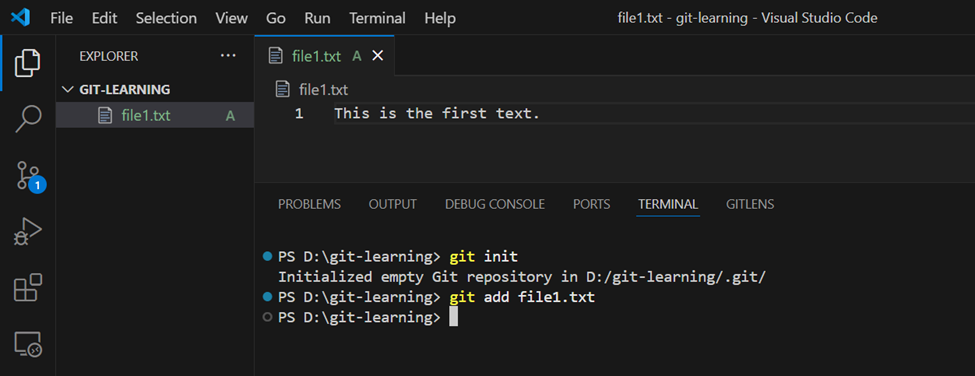This screenshot has height=376, width=975.
Task: Switch to the GITLENS panel tab
Action: click(750, 204)
